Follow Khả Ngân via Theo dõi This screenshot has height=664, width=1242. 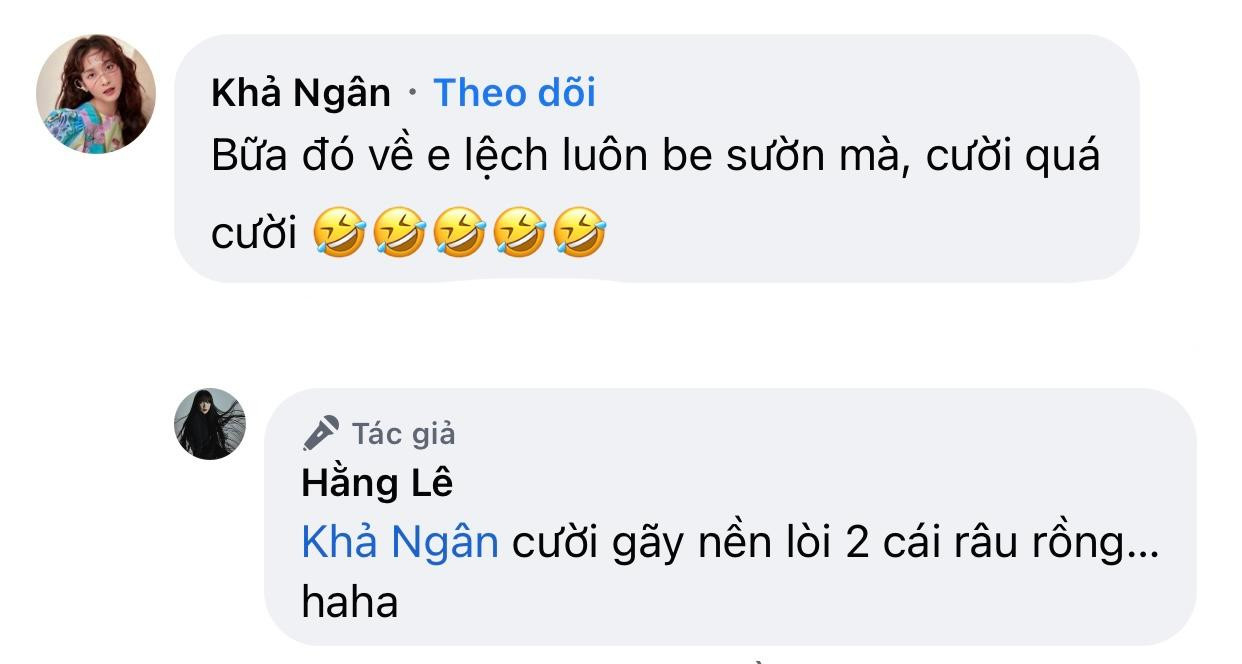point(514,93)
